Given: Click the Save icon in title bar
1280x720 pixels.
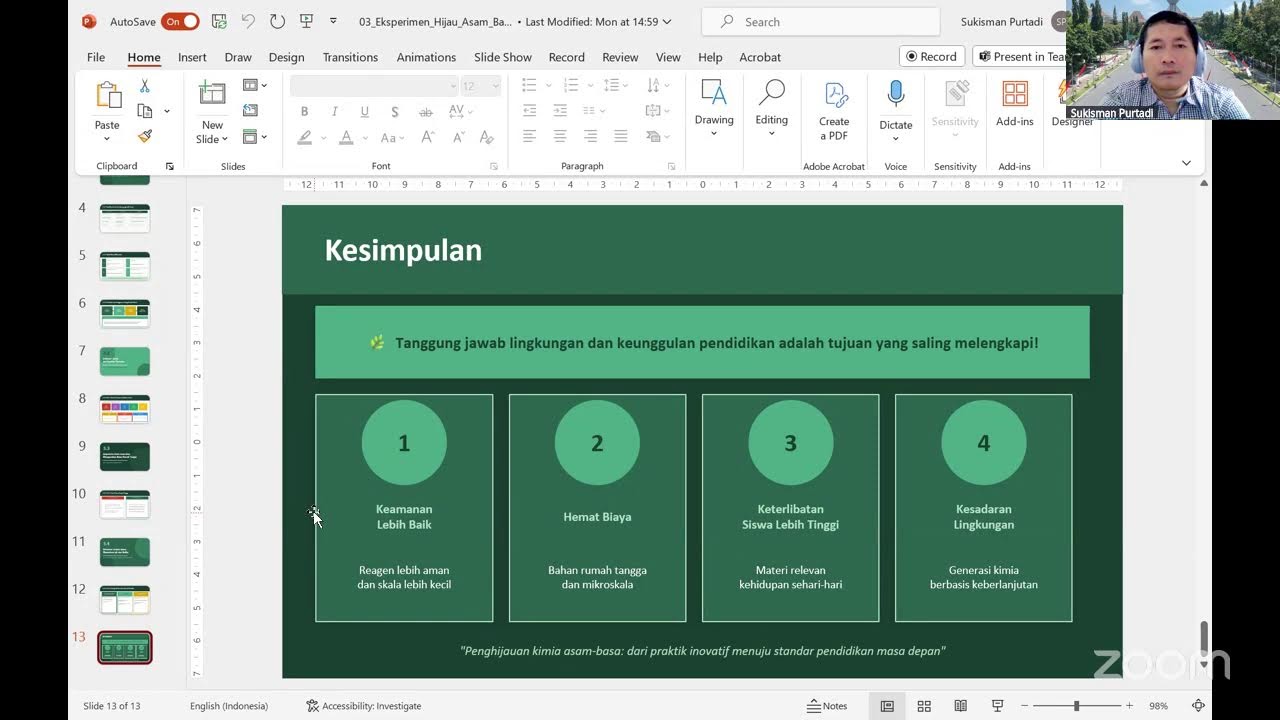Looking at the screenshot, I should (219, 21).
